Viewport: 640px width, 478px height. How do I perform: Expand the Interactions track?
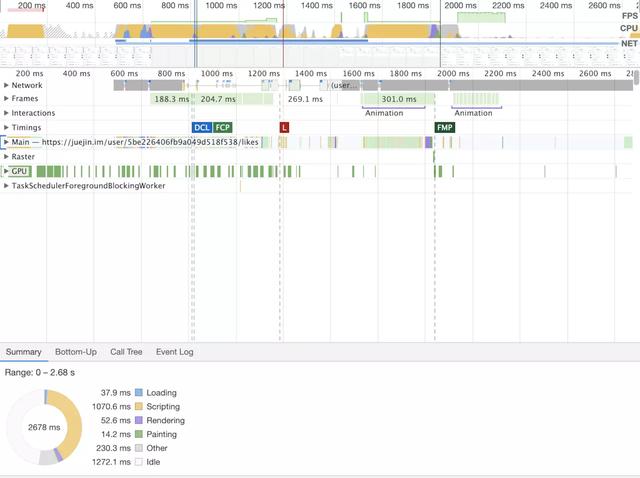pos(6,113)
